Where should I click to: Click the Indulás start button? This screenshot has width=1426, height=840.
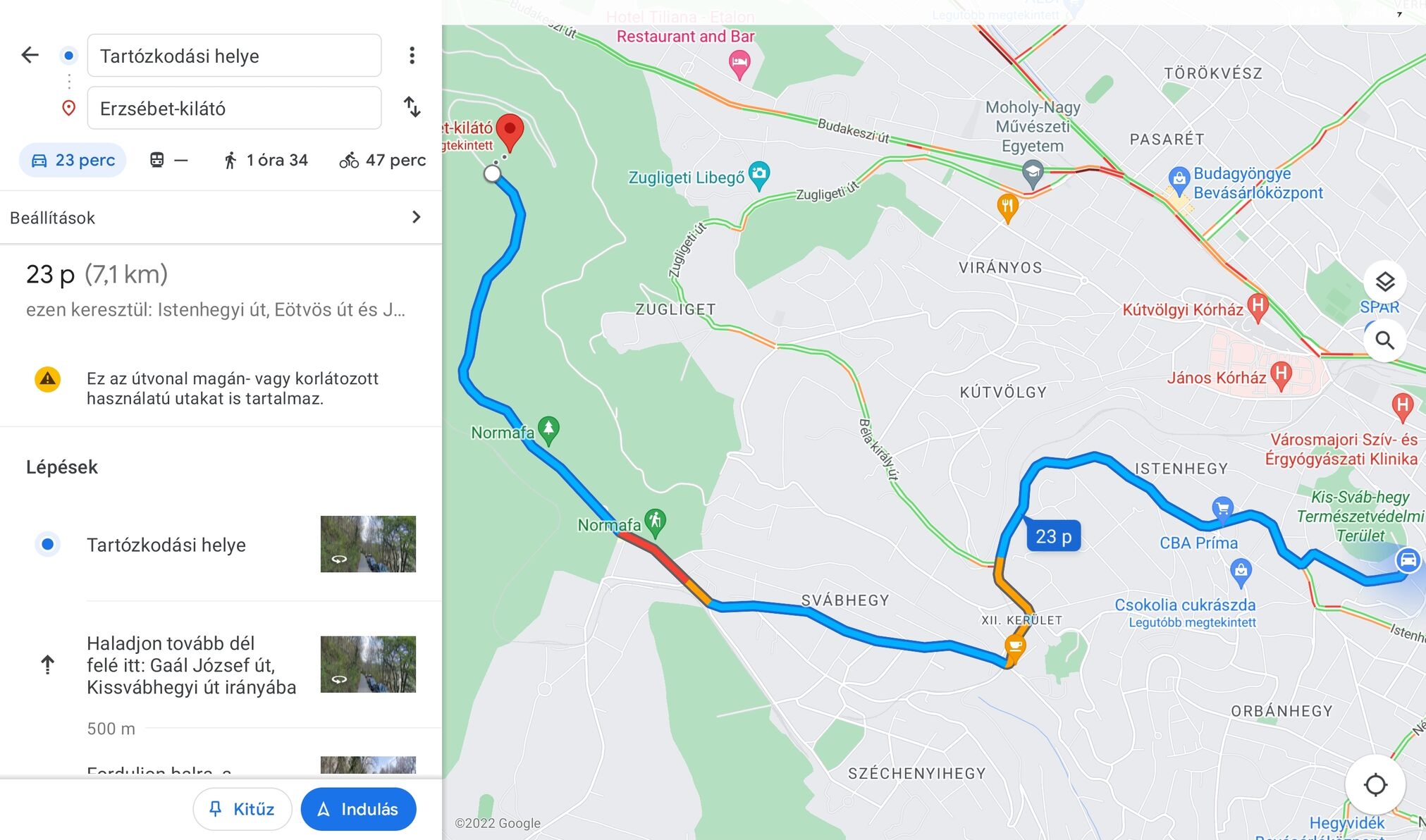358,809
